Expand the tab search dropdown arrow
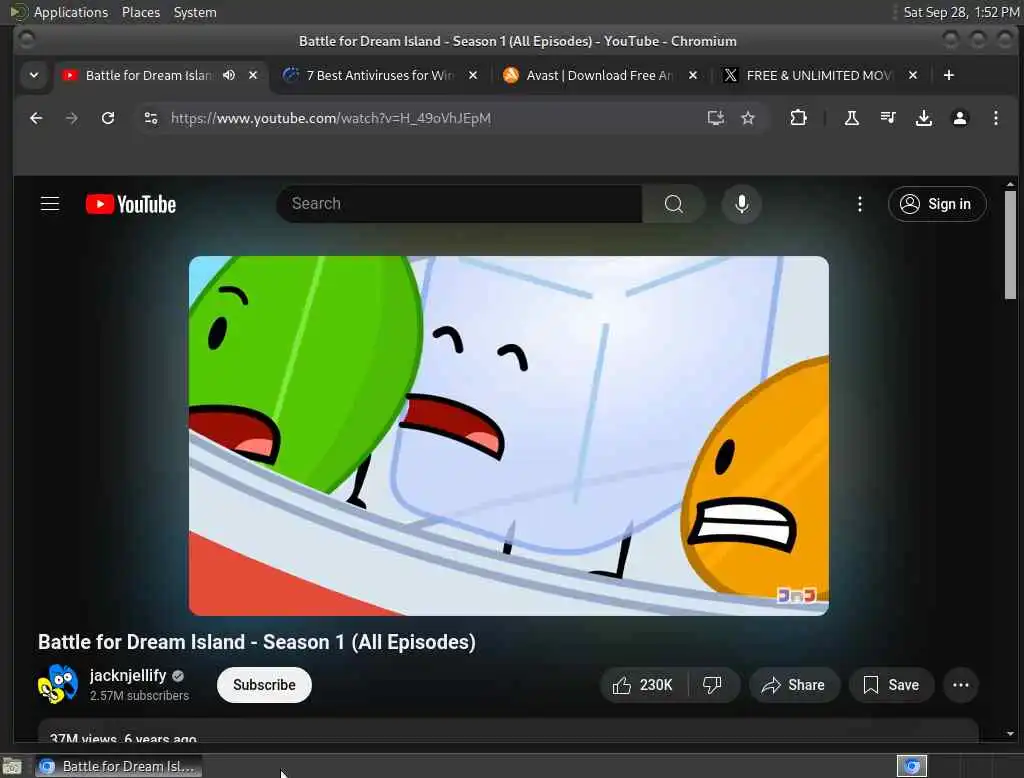 coord(34,75)
